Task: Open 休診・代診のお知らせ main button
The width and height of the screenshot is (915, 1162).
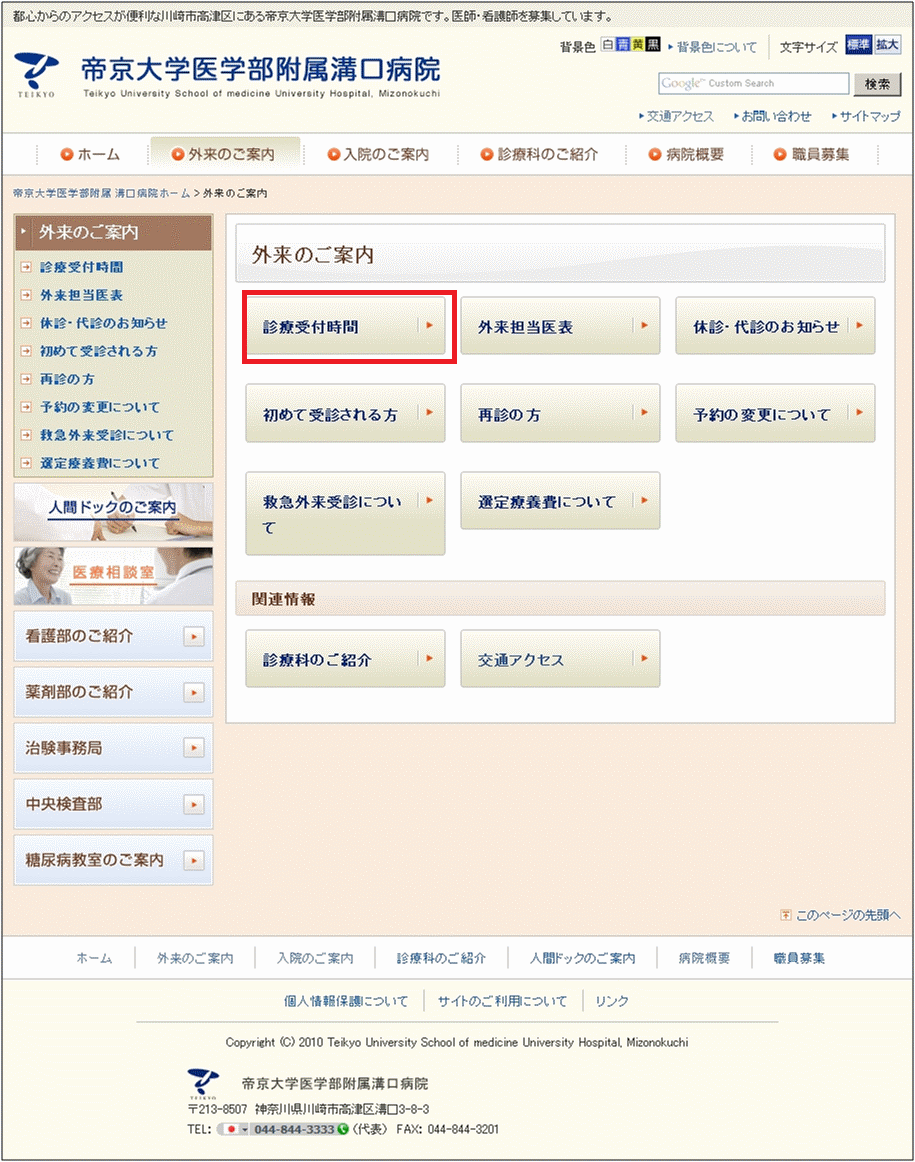Action: pos(775,326)
